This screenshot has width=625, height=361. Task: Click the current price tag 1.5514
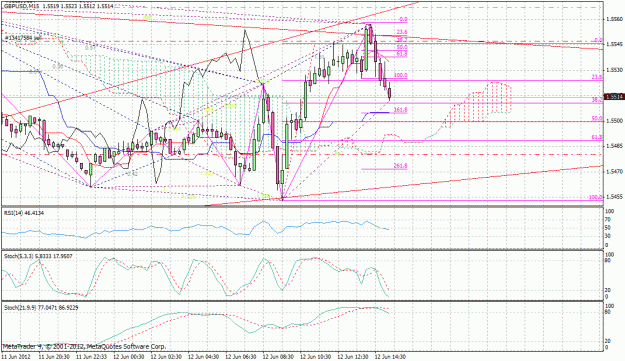coord(614,97)
